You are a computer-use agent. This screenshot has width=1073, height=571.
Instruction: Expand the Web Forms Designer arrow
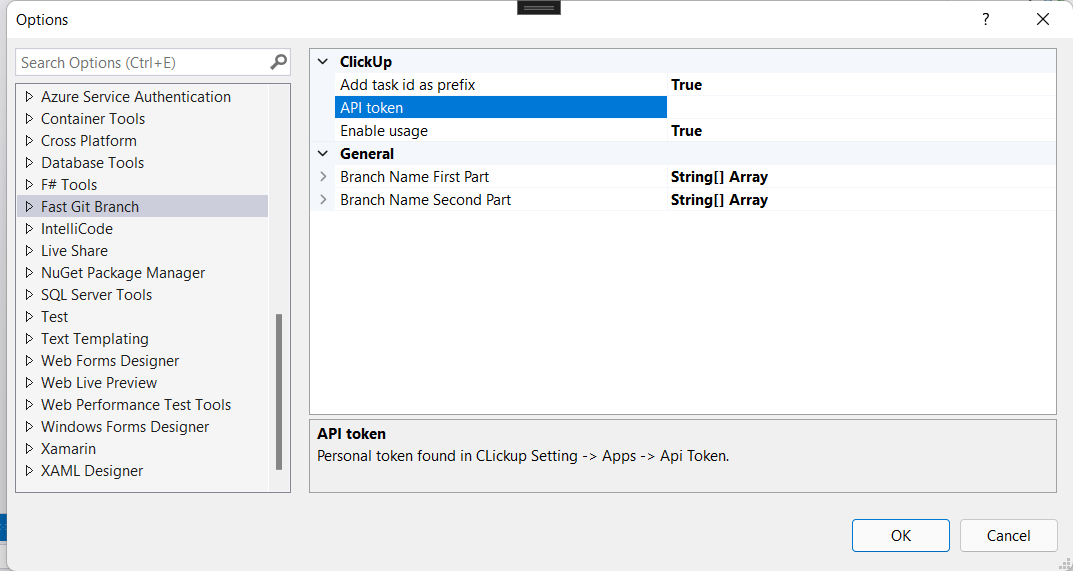[x=29, y=361]
